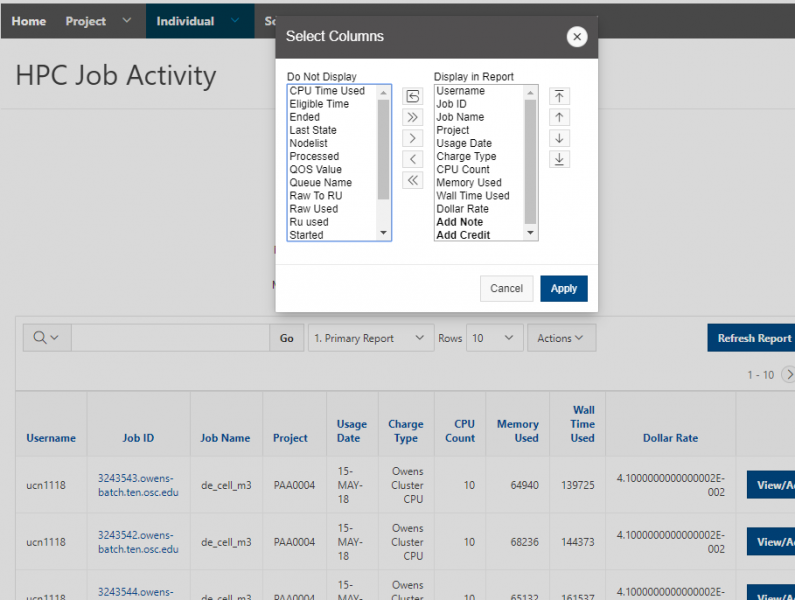795x600 pixels.
Task: Move selected column Up one position
Action: (560, 117)
